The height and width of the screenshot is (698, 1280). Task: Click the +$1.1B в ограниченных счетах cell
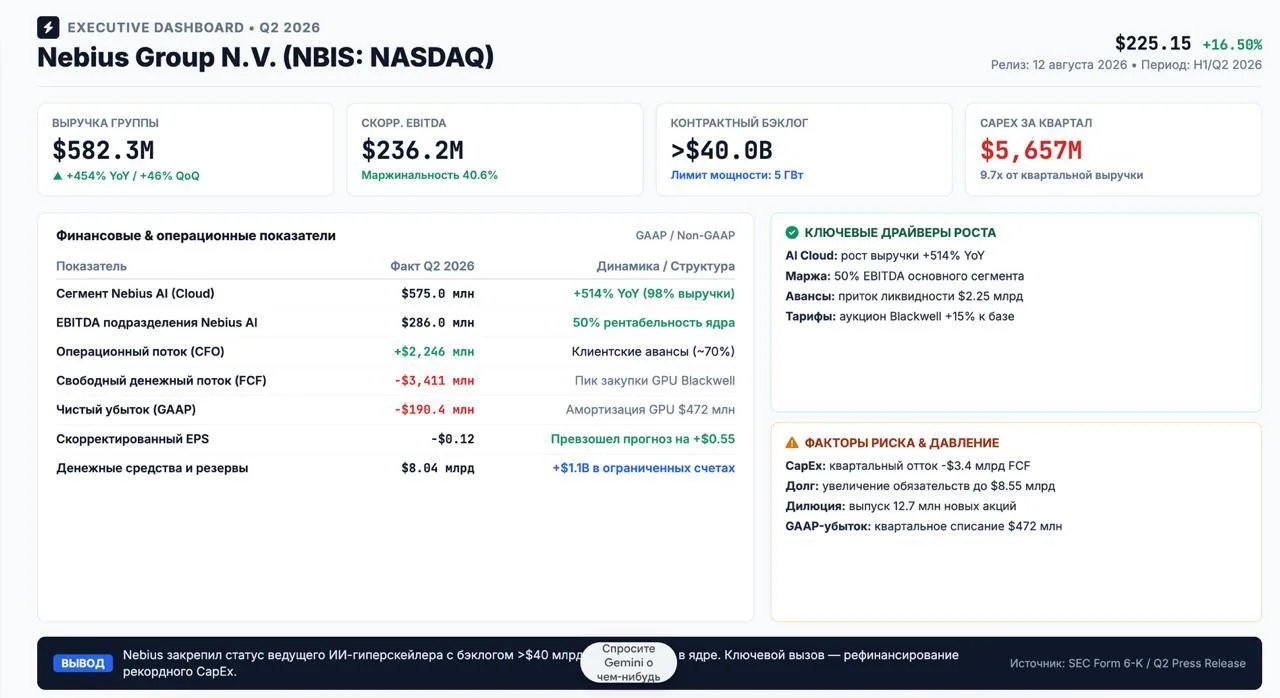click(644, 468)
